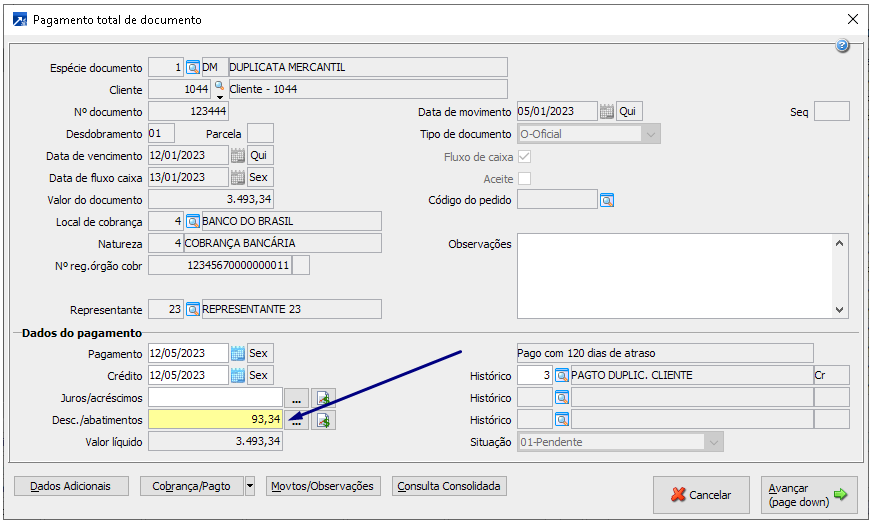The image size is (872, 523).
Task: Click calculator icon beside Desc./abatimentos
Action: pyautogui.click(x=325, y=420)
